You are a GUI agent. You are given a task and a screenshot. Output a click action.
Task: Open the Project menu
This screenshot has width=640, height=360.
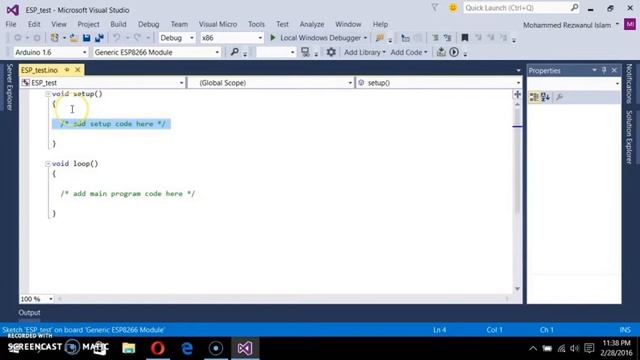(88, 24)
